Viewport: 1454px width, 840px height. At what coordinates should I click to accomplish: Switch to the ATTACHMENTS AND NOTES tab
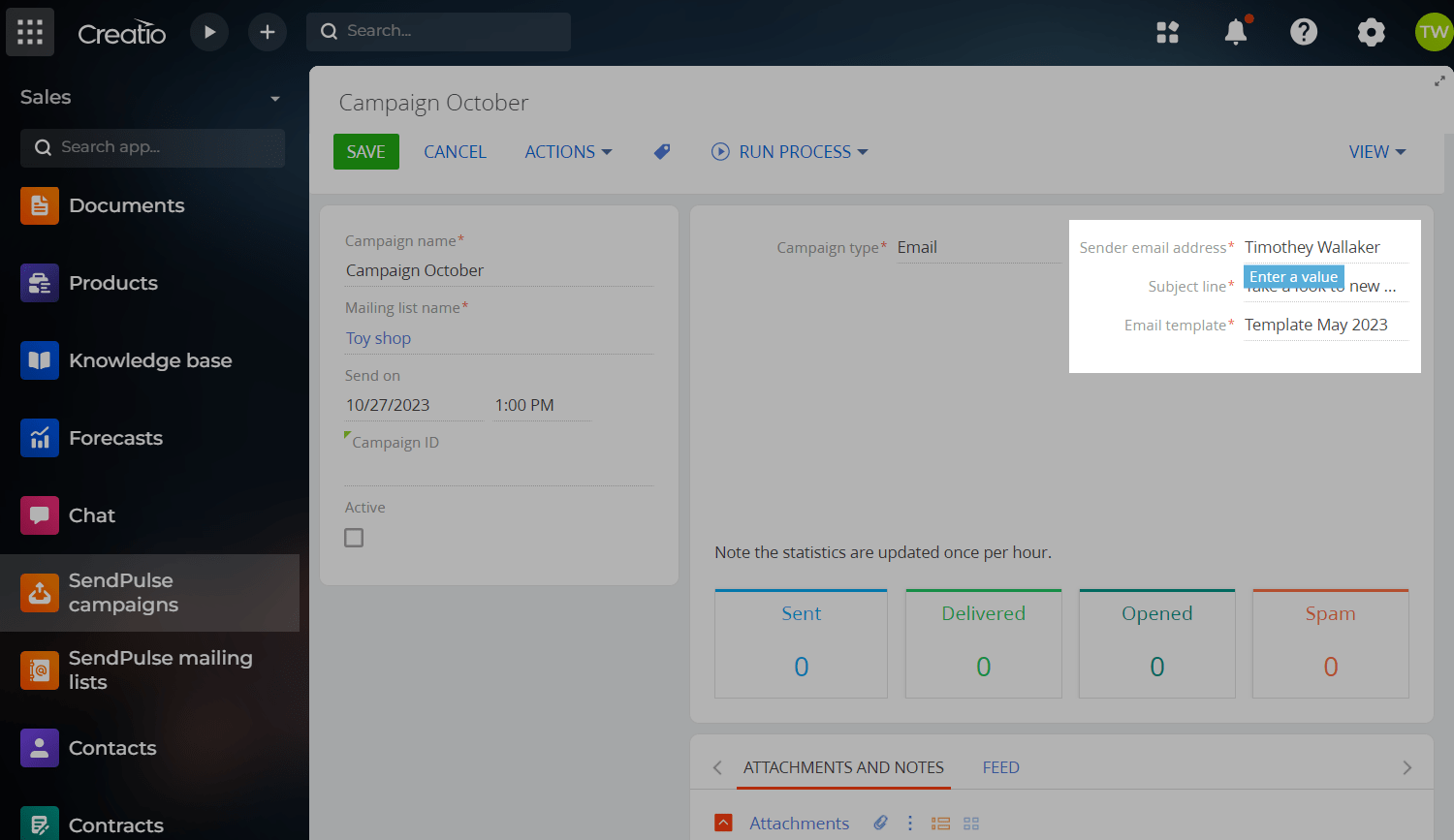coord(843,767)
